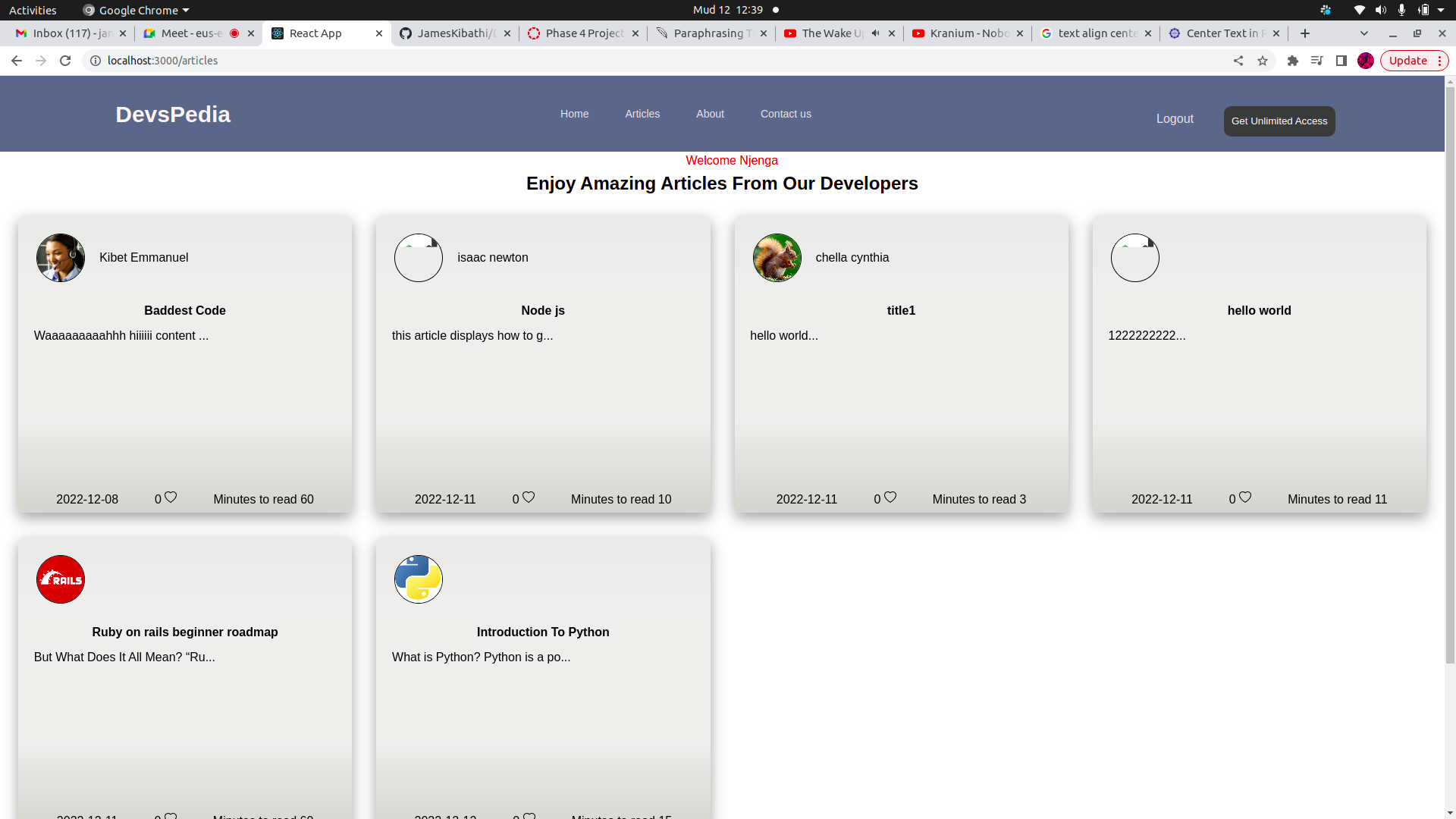View site information icon in address bar
Screen dimensions: 1456x819
[96, 61]
